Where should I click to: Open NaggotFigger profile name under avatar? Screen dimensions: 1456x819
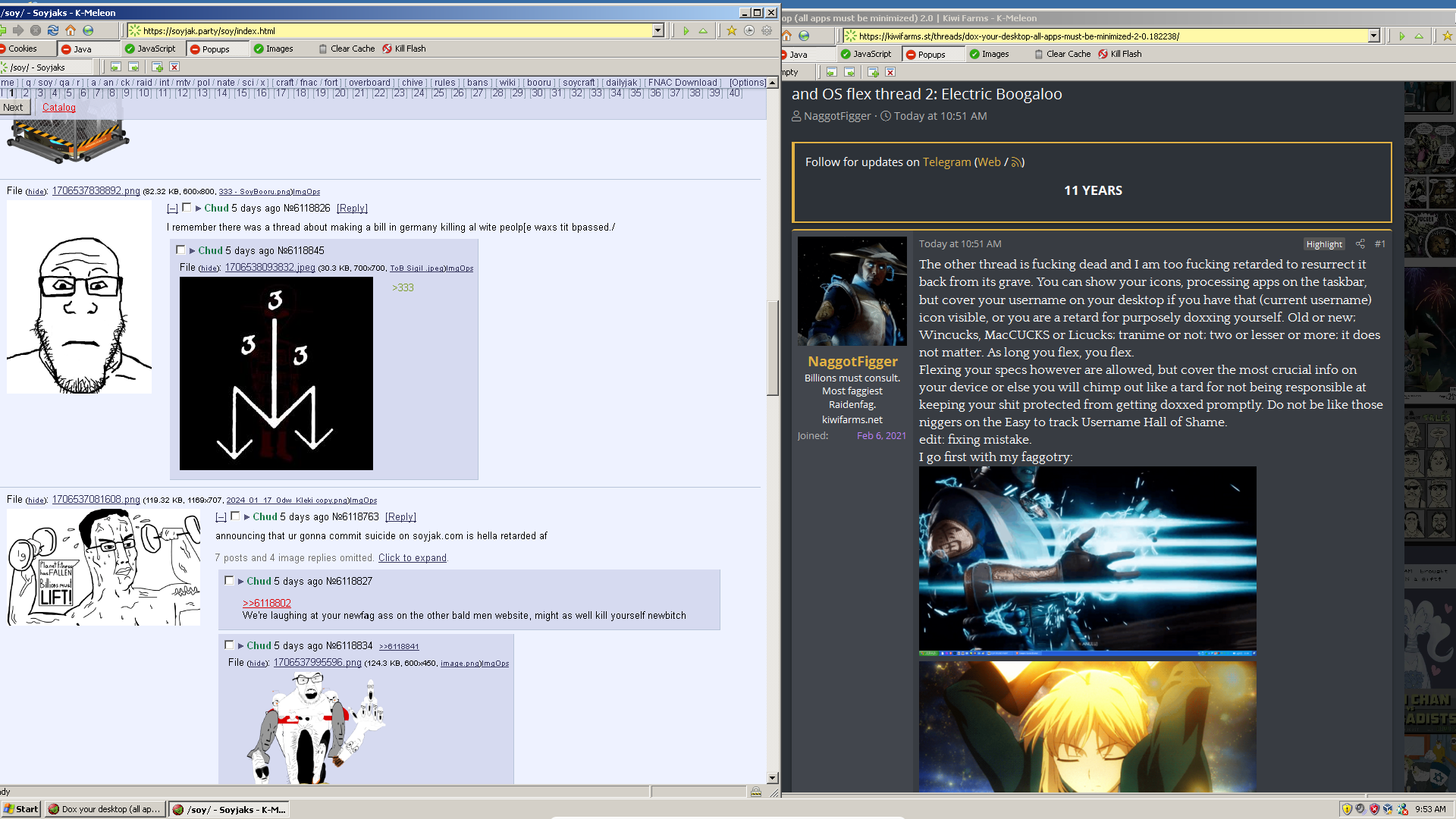pyautogui.click(x=852, y=362)
